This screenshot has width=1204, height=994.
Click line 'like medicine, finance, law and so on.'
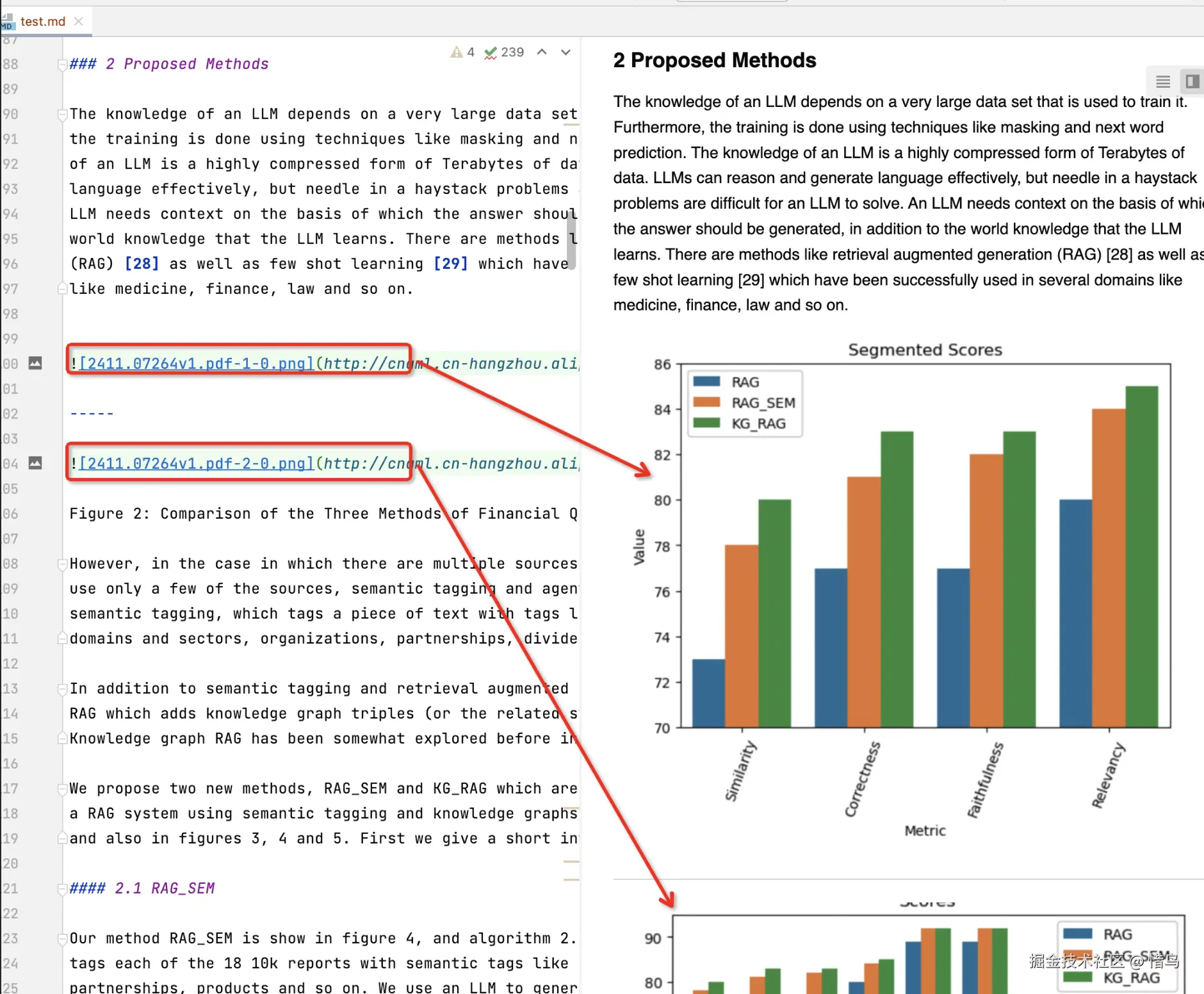point(241,289)
